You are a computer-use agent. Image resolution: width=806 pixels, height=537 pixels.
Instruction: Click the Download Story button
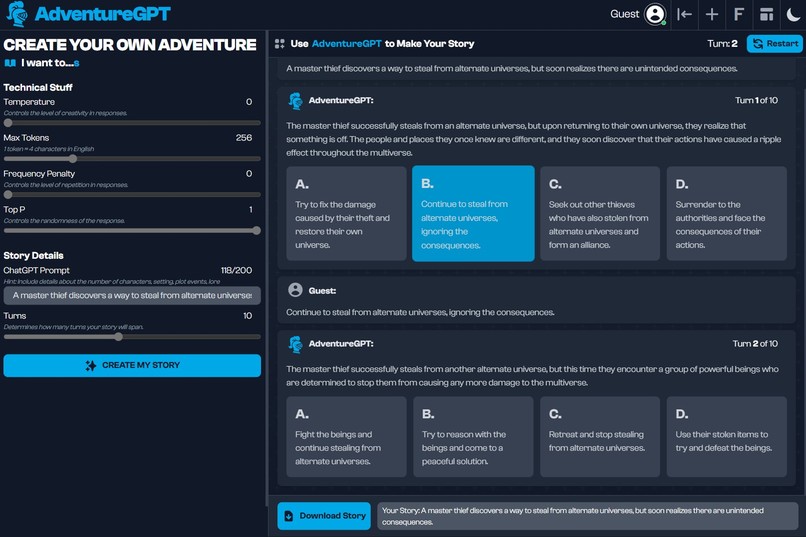(324, 516)
